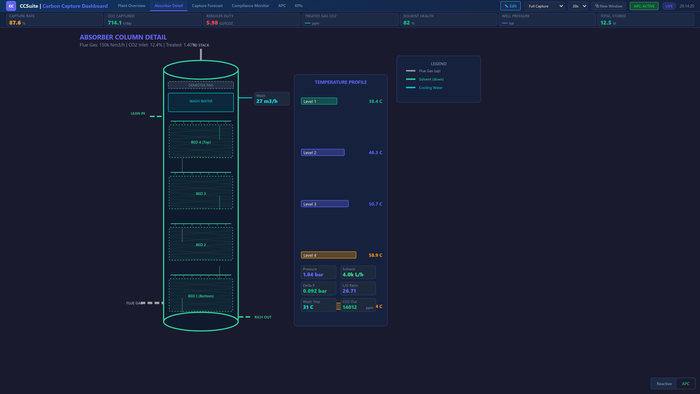Click the Demister Pad section
This screenshot has height=394, width=700.
pos(201,85)
